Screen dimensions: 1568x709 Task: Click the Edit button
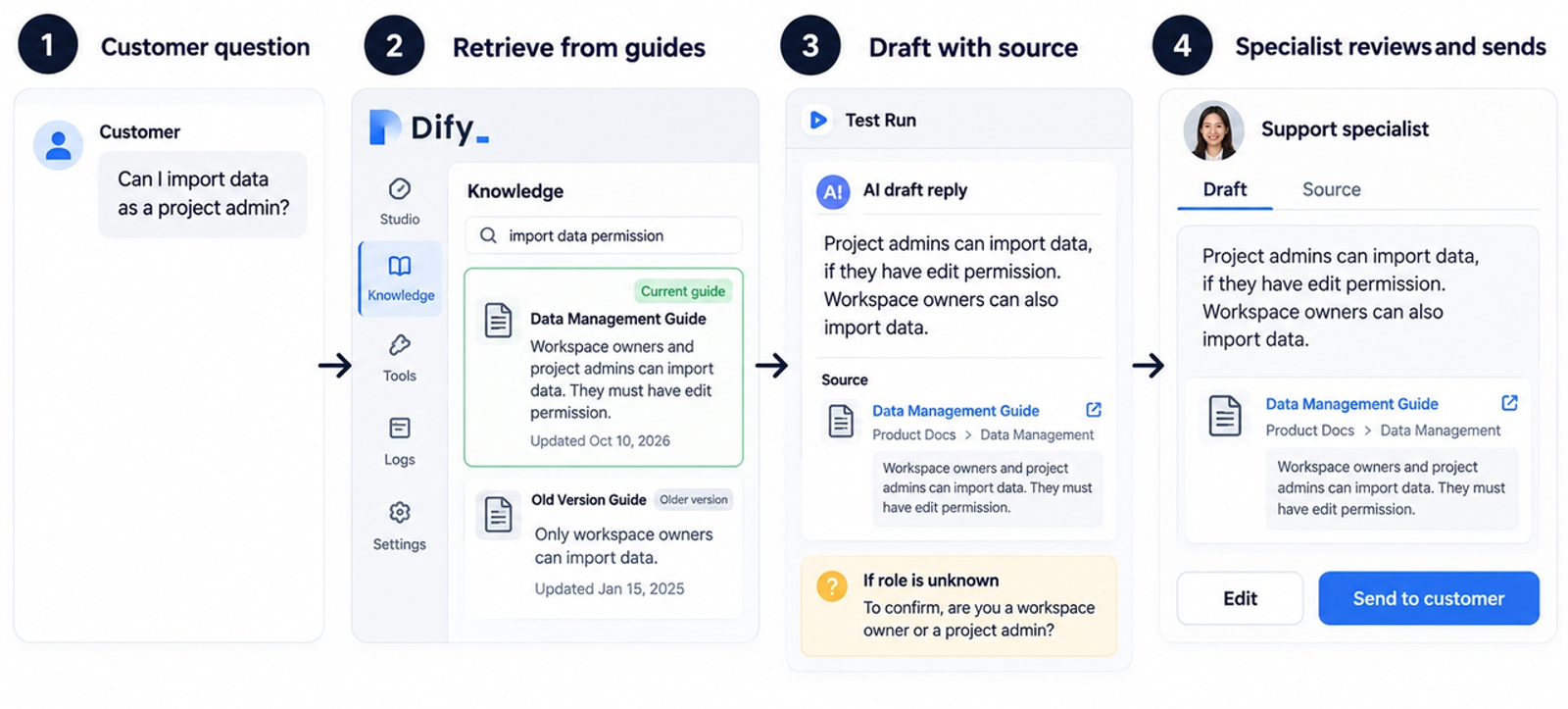[1240, 598]
